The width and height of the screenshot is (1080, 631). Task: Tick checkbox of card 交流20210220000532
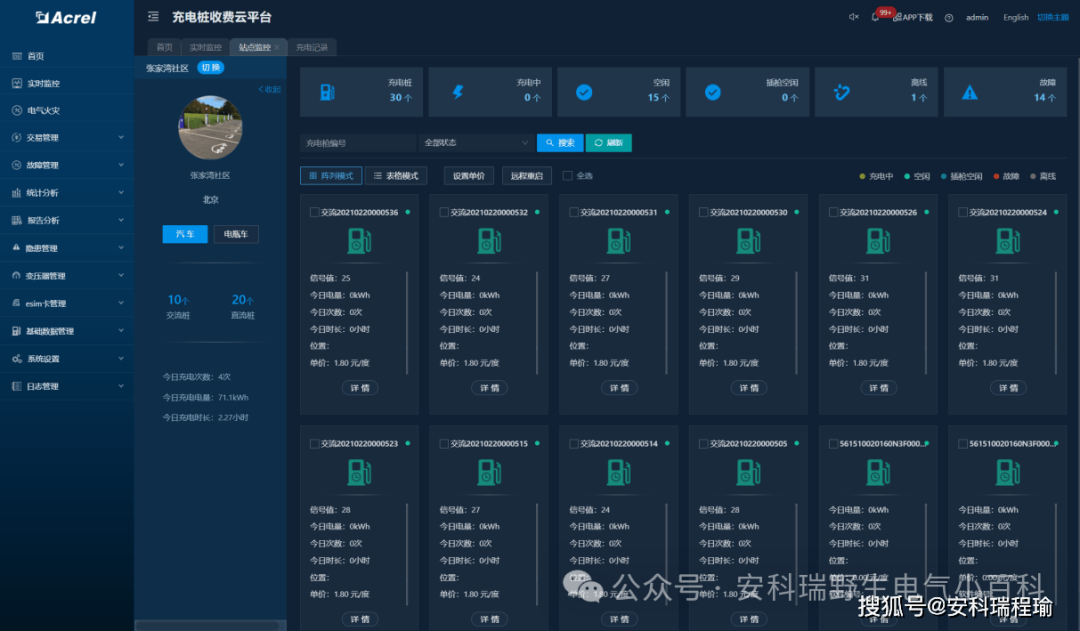pyautogui.click(x=444, y=212)
